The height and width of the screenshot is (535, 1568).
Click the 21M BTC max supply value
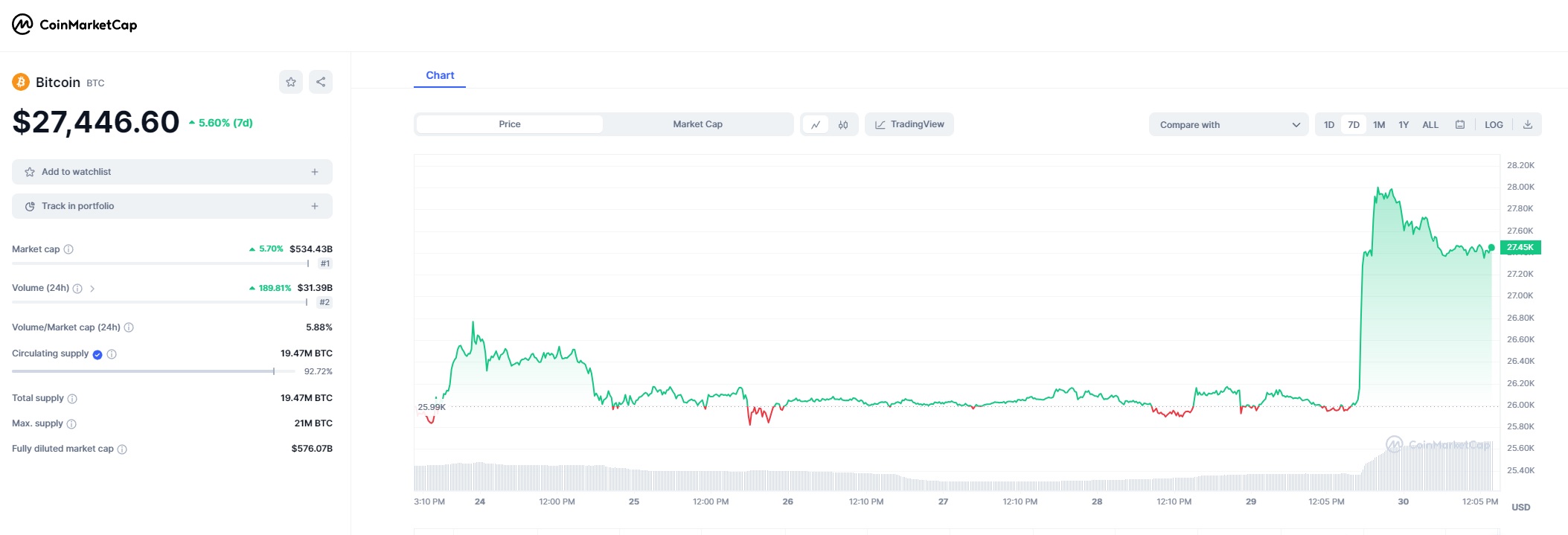(313, 423)
